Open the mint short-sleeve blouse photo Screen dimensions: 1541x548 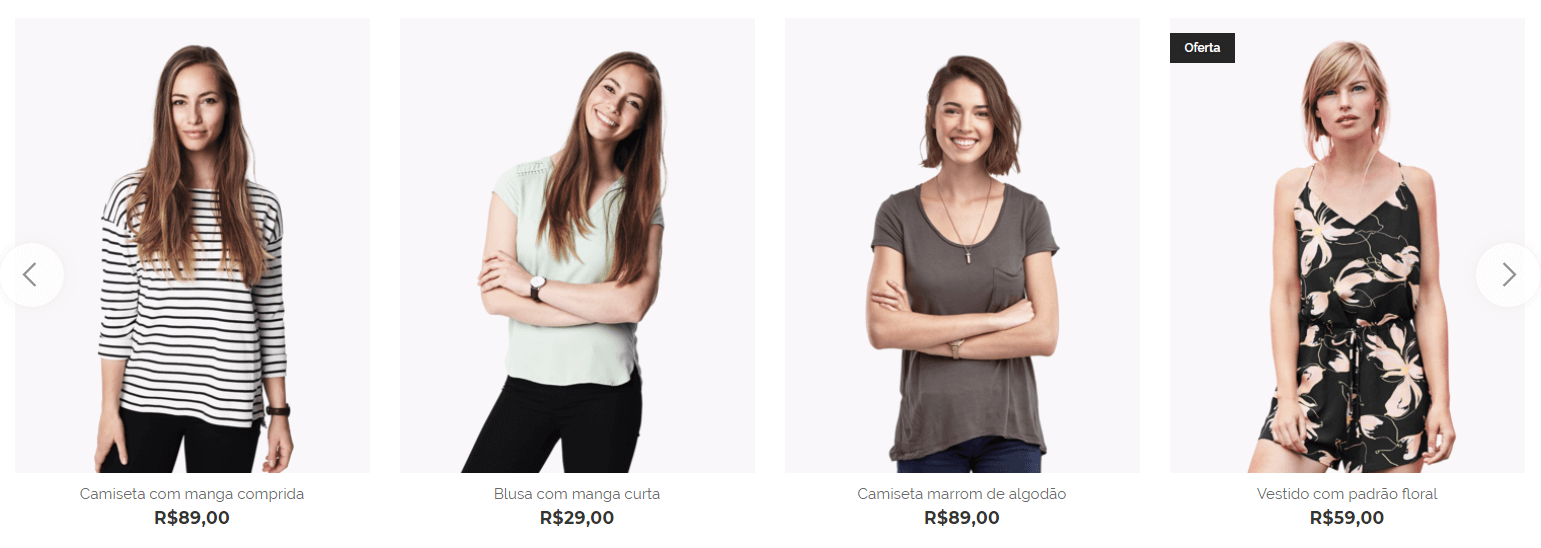coord(577,245)
